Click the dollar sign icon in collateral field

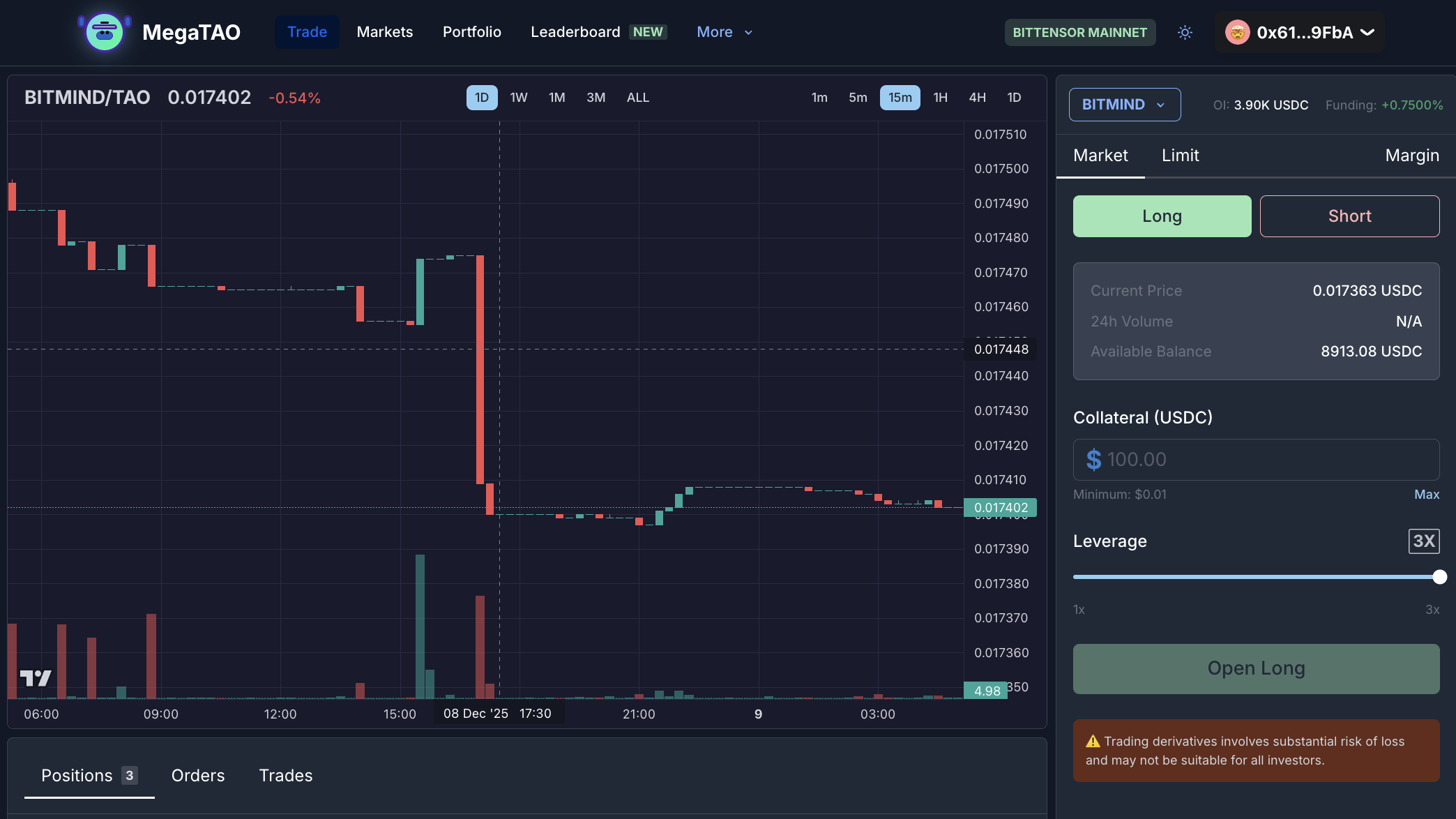point(1093,460)
